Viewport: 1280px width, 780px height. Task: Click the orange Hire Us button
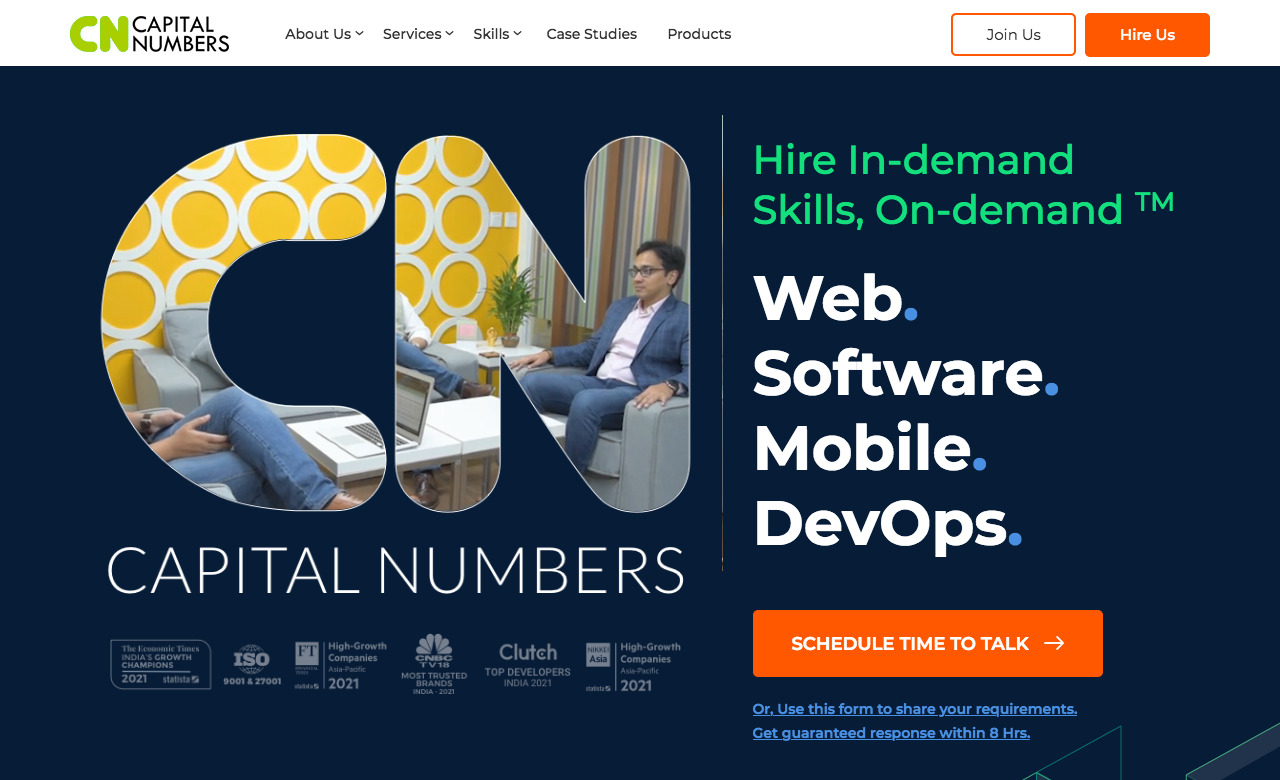click(1147, 35)
